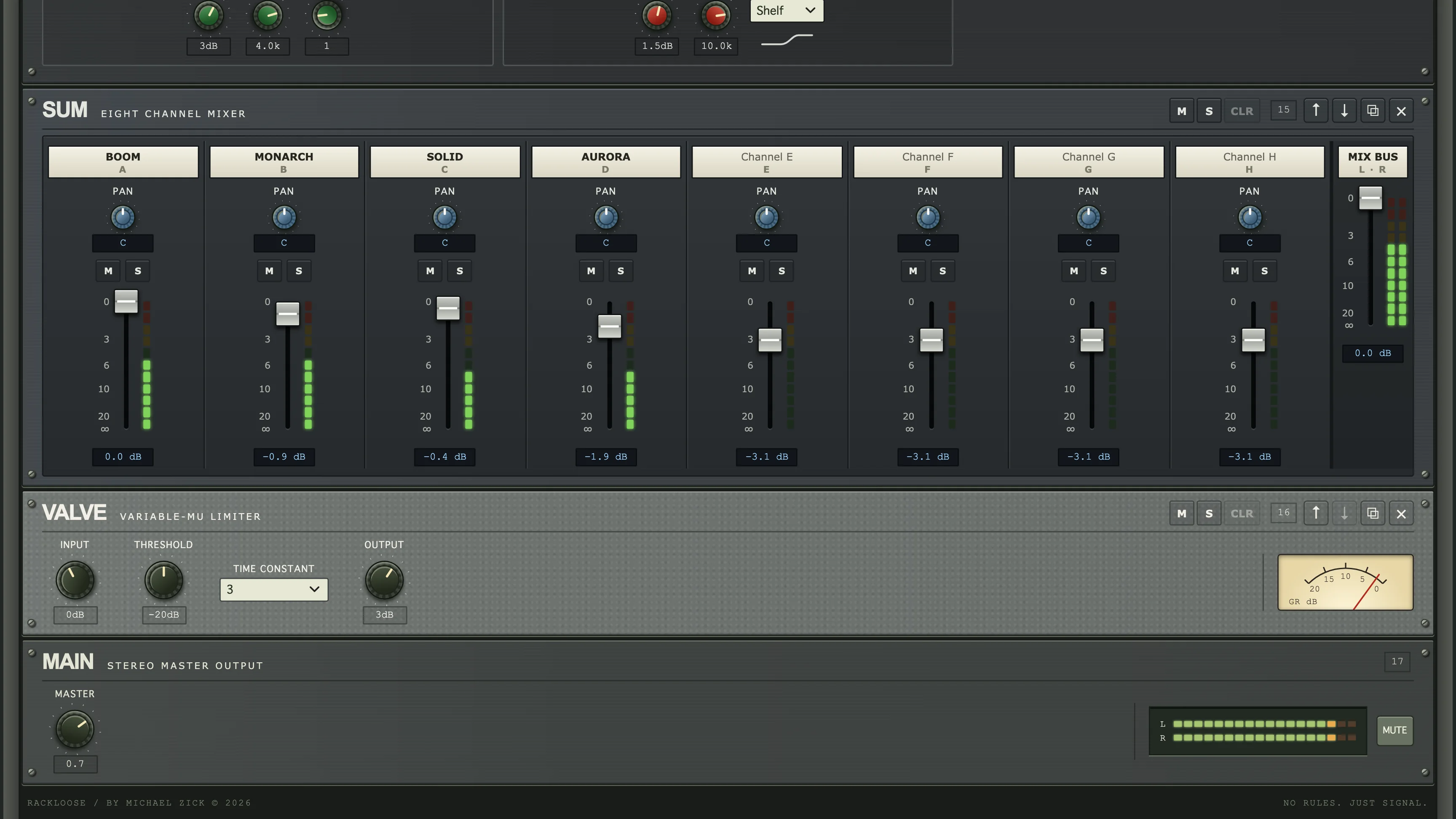
Task: Click the AURORA channel name label
Action: pyautogui.click(x=605, y=162)
